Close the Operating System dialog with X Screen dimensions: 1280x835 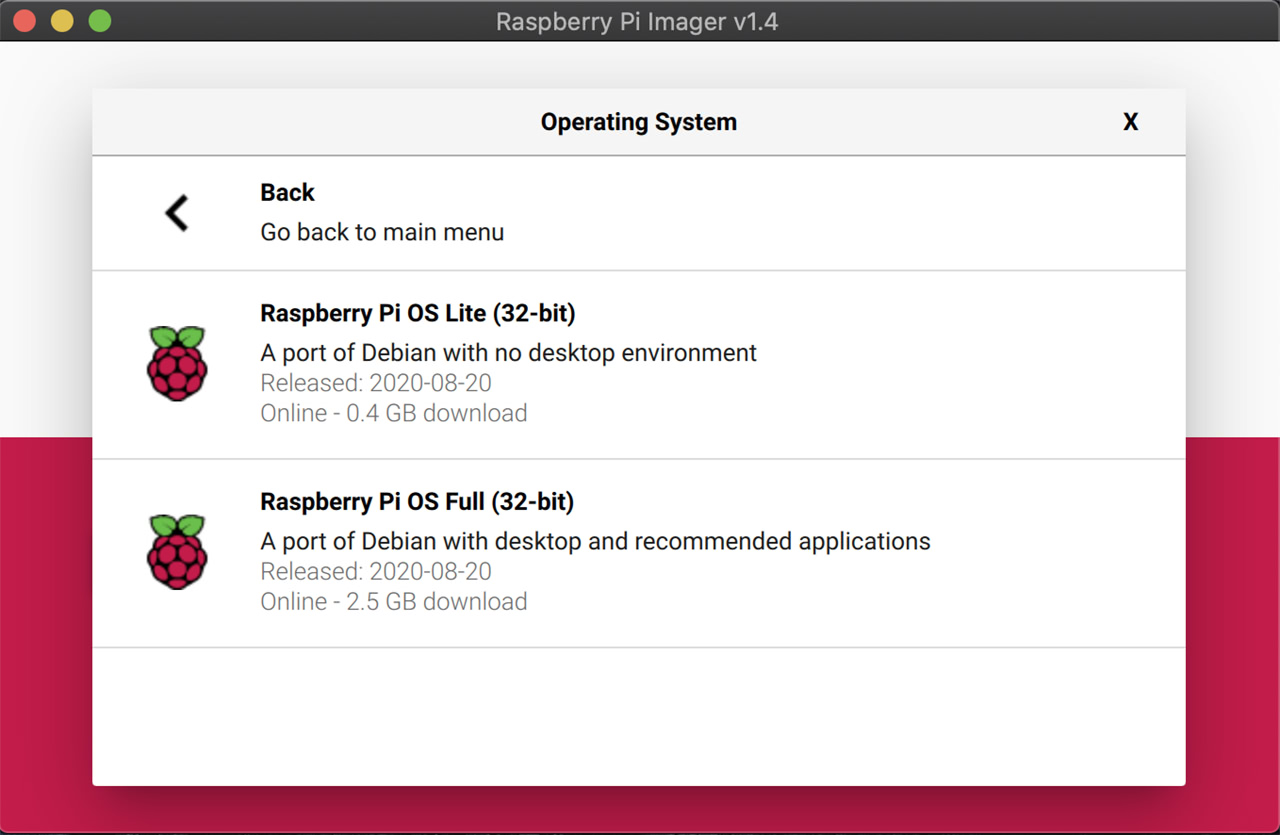[1131, 122]
